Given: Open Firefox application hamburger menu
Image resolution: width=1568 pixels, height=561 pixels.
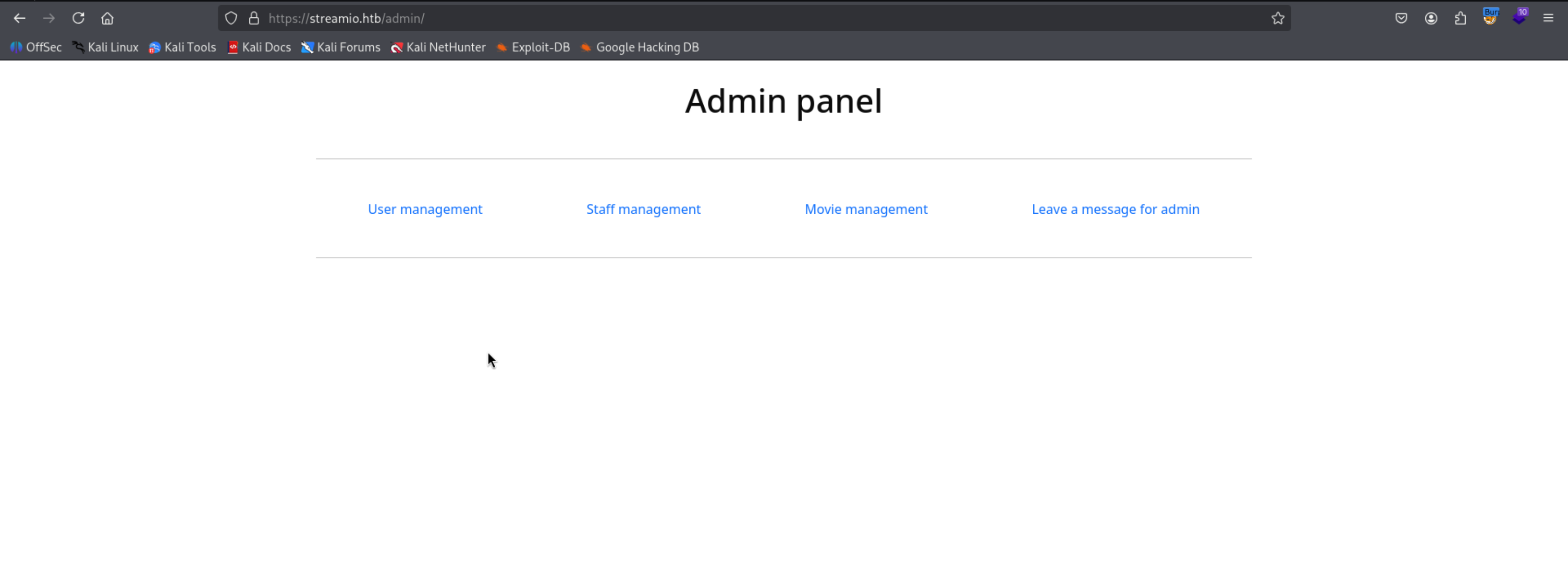Looking at the screenshot, I should click(1548, 18).
